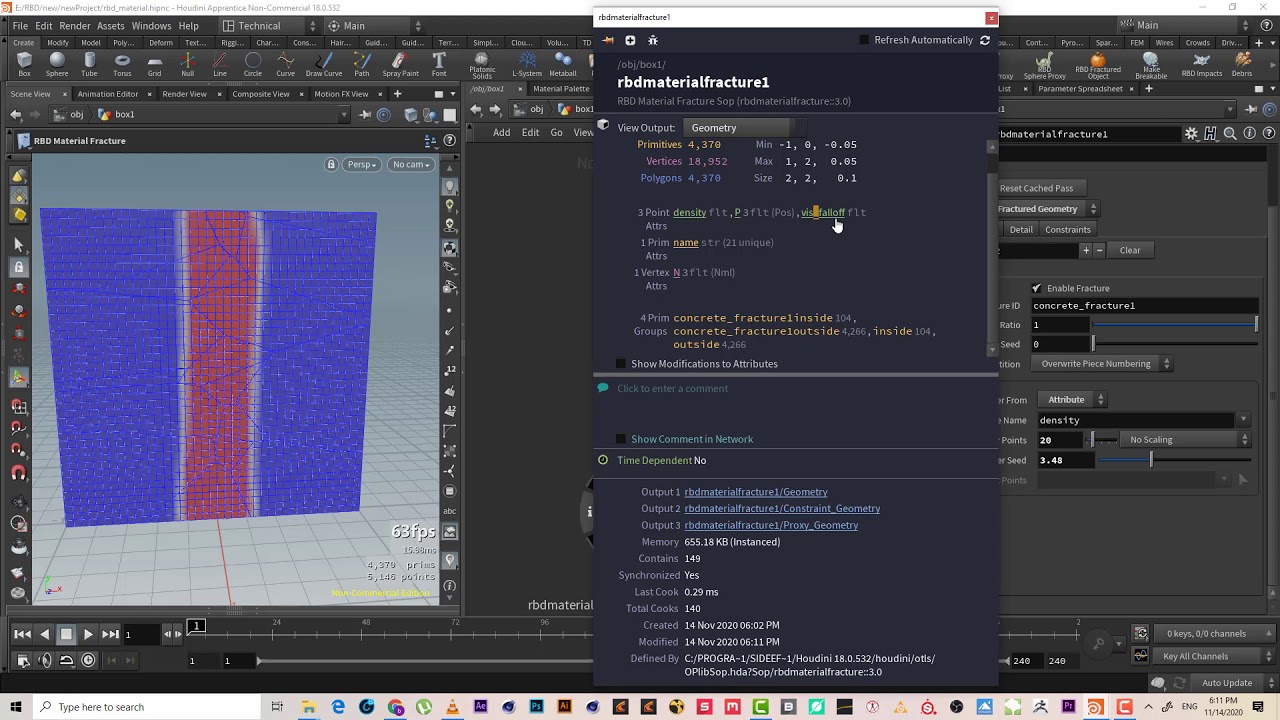The width and height of the screenshot is (1280, 720).
Task: Click the RBD Impacts shelf tool
Action: (1201, 66)
